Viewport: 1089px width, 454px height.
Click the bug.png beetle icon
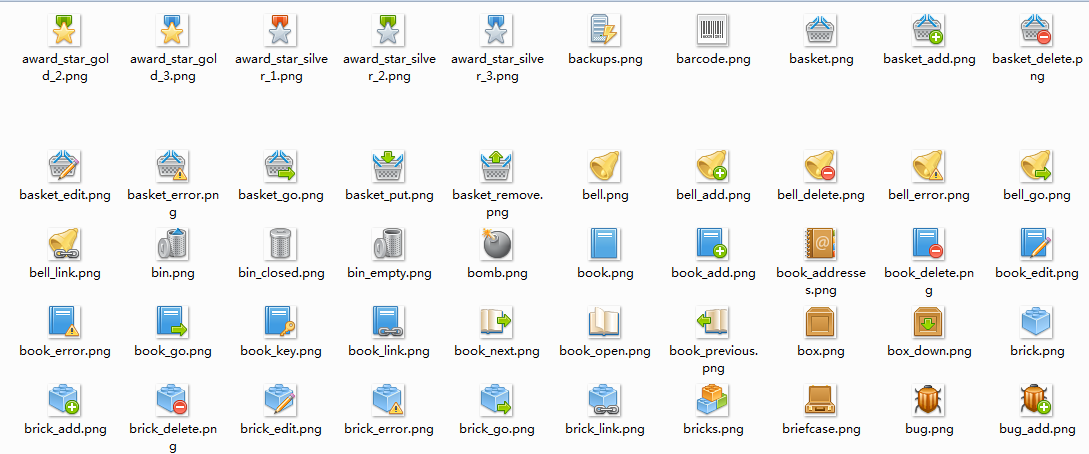coord(929,399)
